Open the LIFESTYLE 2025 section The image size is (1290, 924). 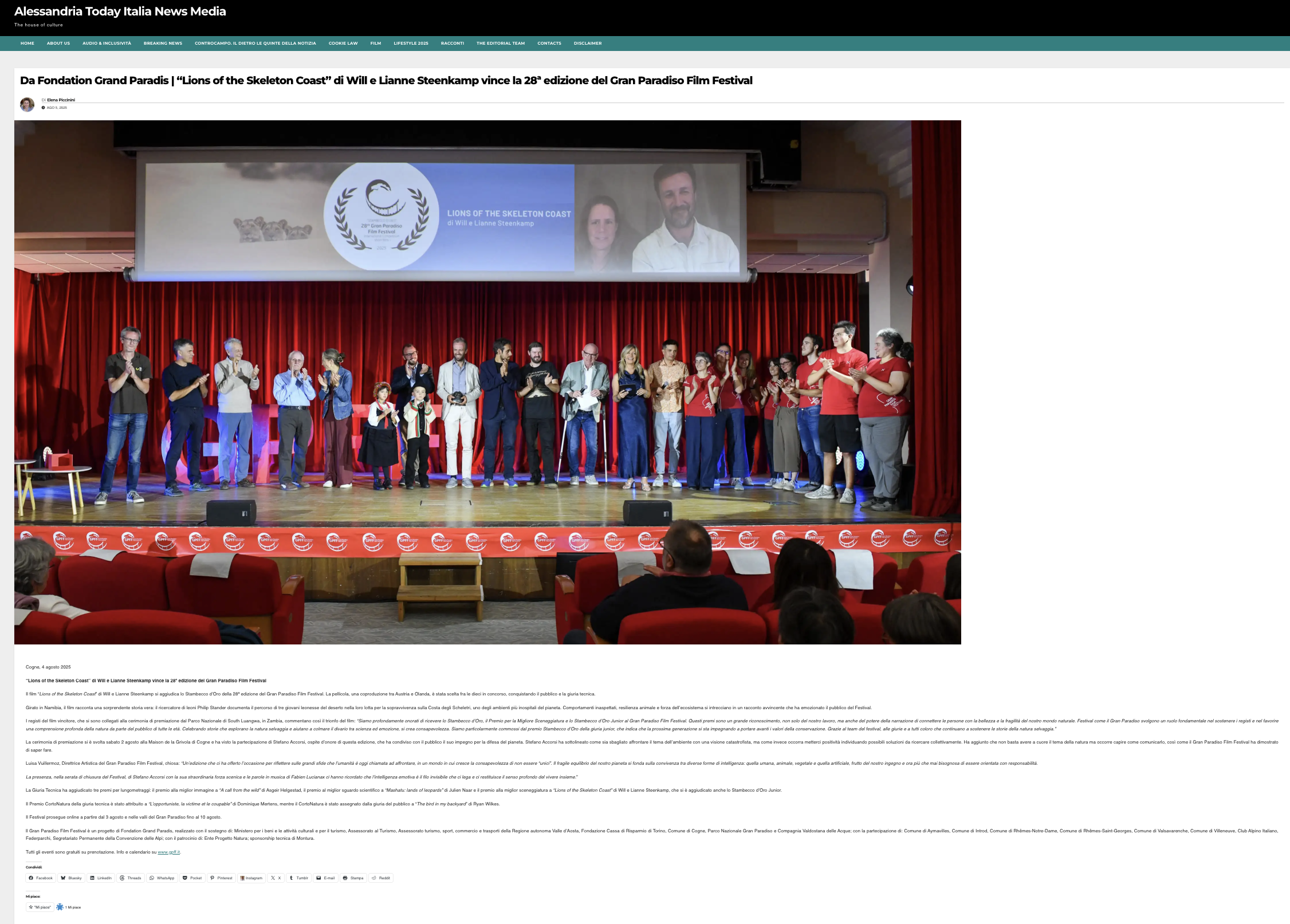coord(411,44)
